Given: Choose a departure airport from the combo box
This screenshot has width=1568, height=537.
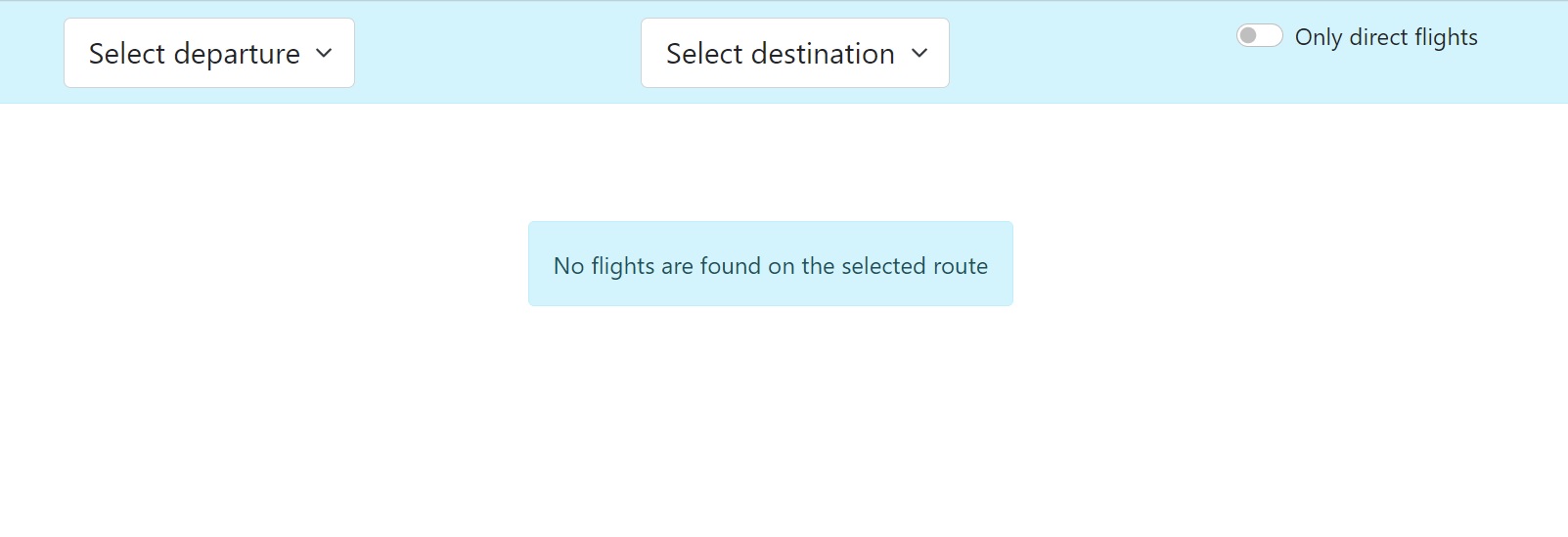Looking at the screenshot, I should [x=209, y=53].
